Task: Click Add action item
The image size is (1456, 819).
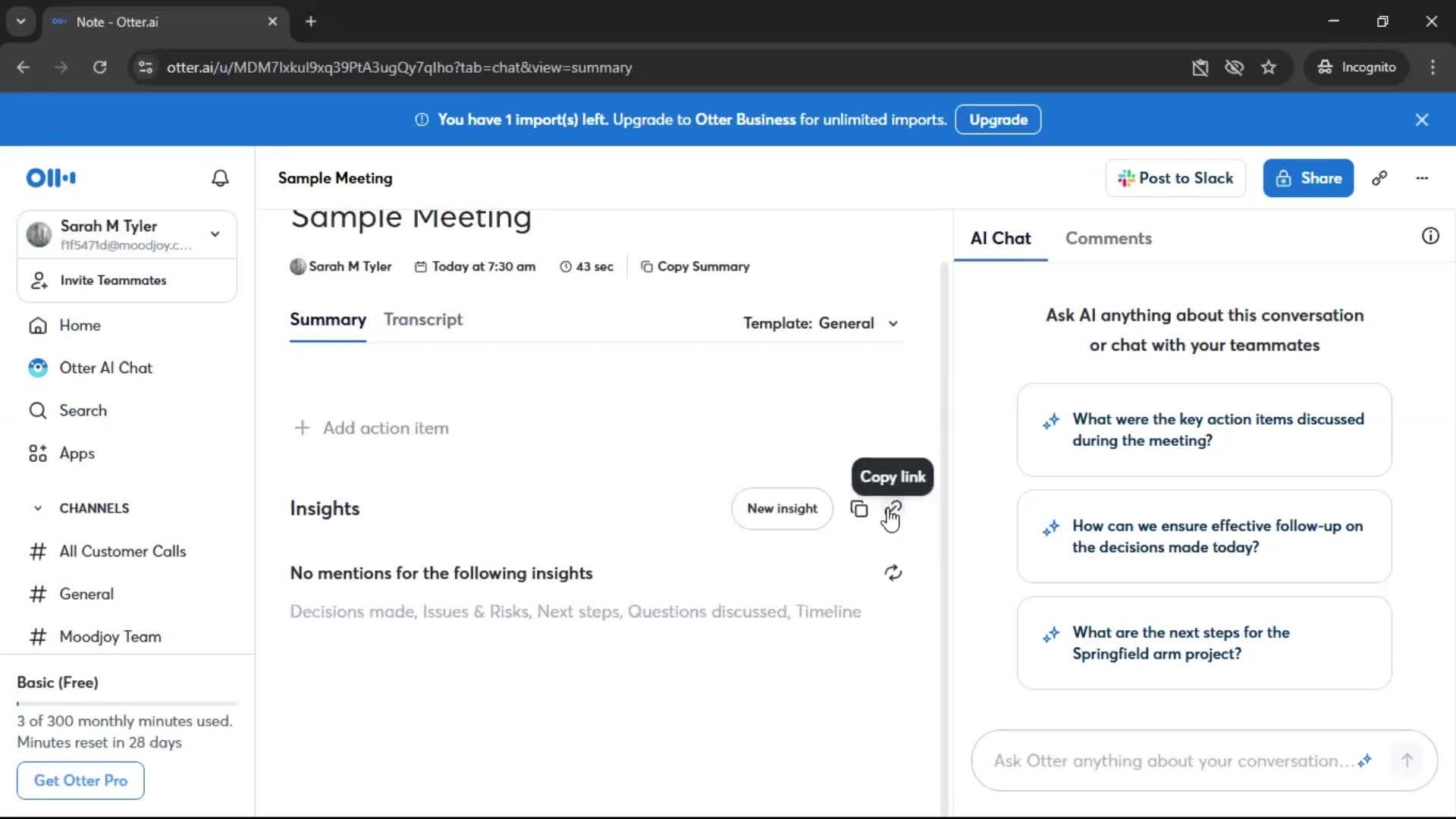Action: (x=372, y=428)
